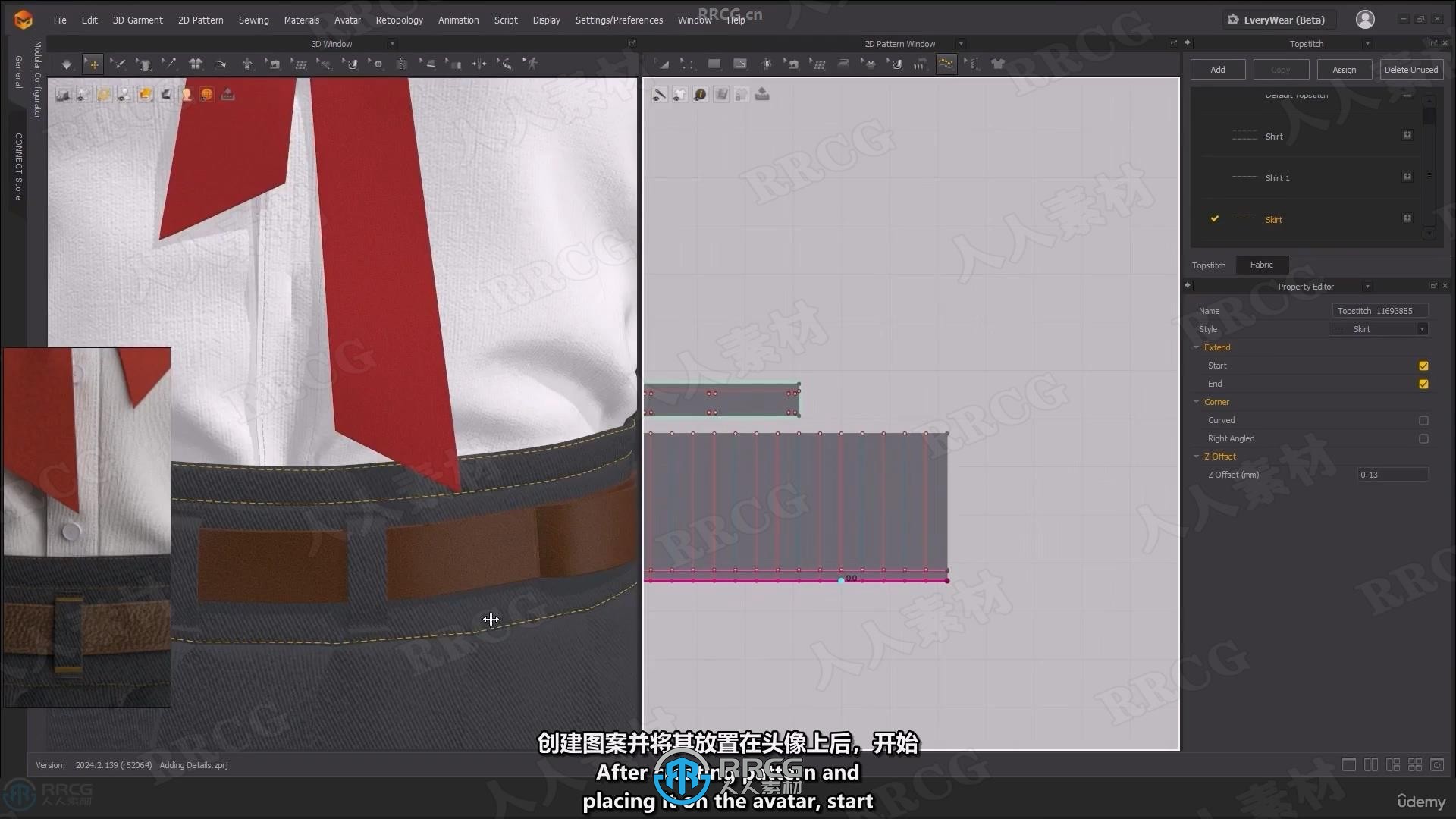Select the 3D sewing machine tool
This screenshot has height=819, width=1456.
[273, 64]
